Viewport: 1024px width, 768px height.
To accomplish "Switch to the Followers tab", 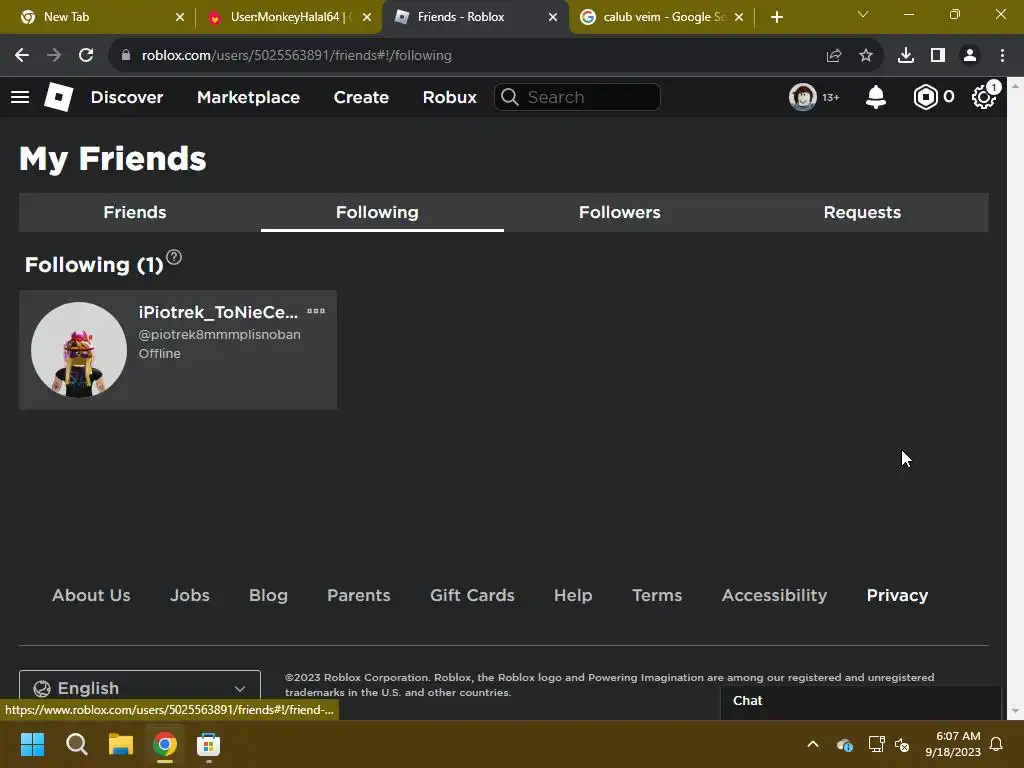I will 620,212.
